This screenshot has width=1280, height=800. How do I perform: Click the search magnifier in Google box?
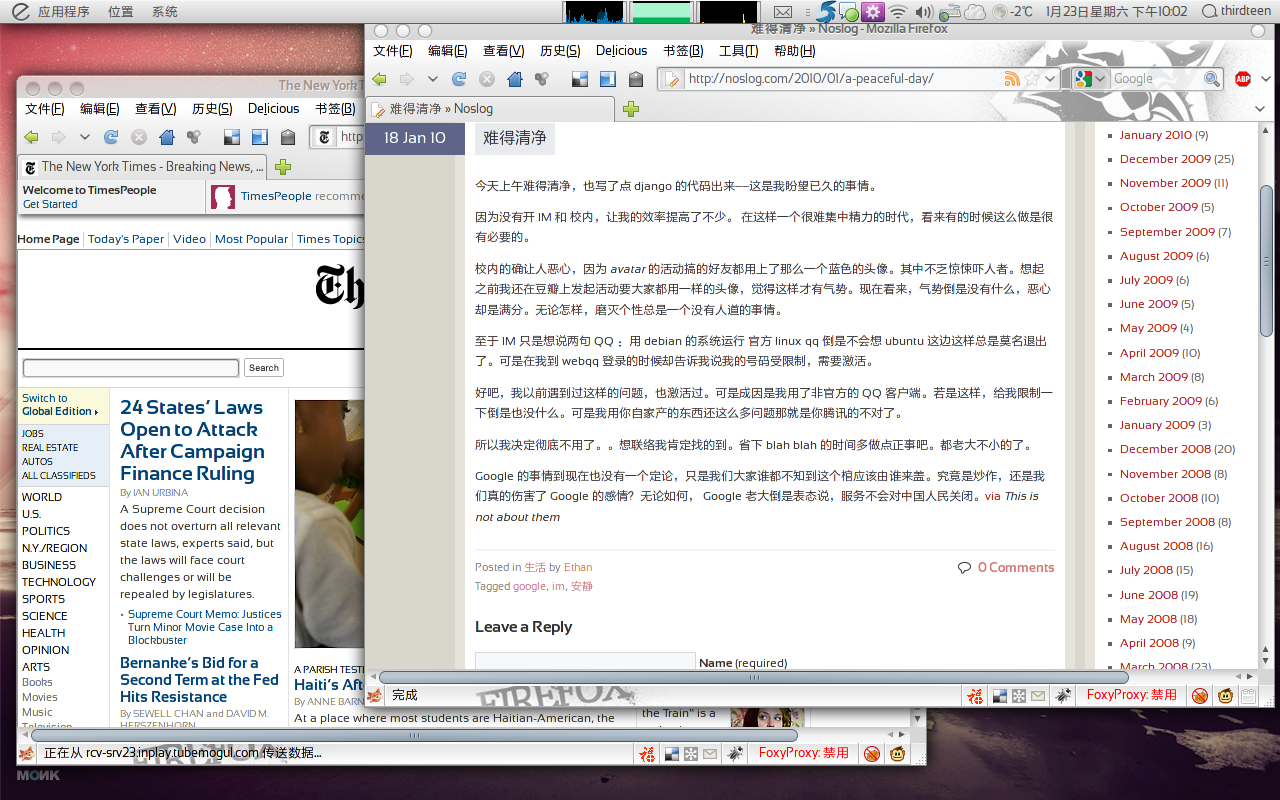[1211, 79]
